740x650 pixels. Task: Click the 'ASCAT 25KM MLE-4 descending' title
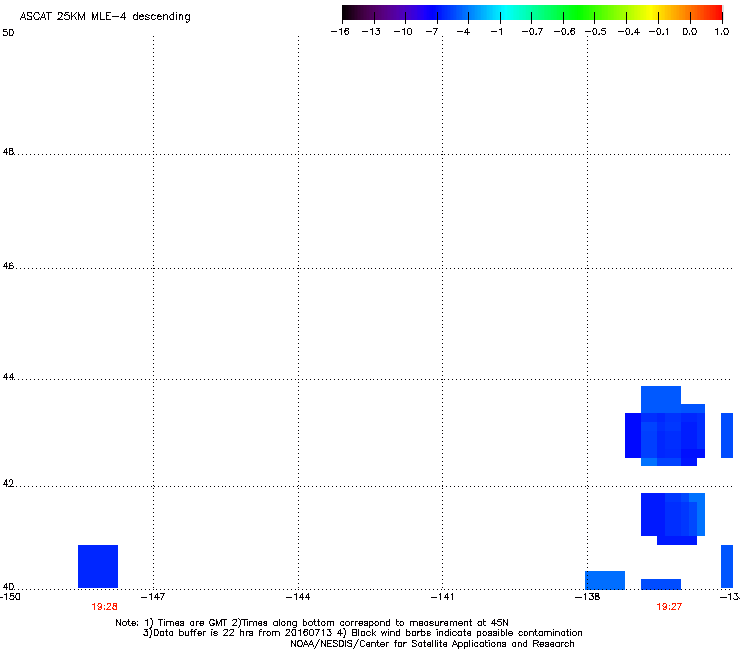click(105, 17)
